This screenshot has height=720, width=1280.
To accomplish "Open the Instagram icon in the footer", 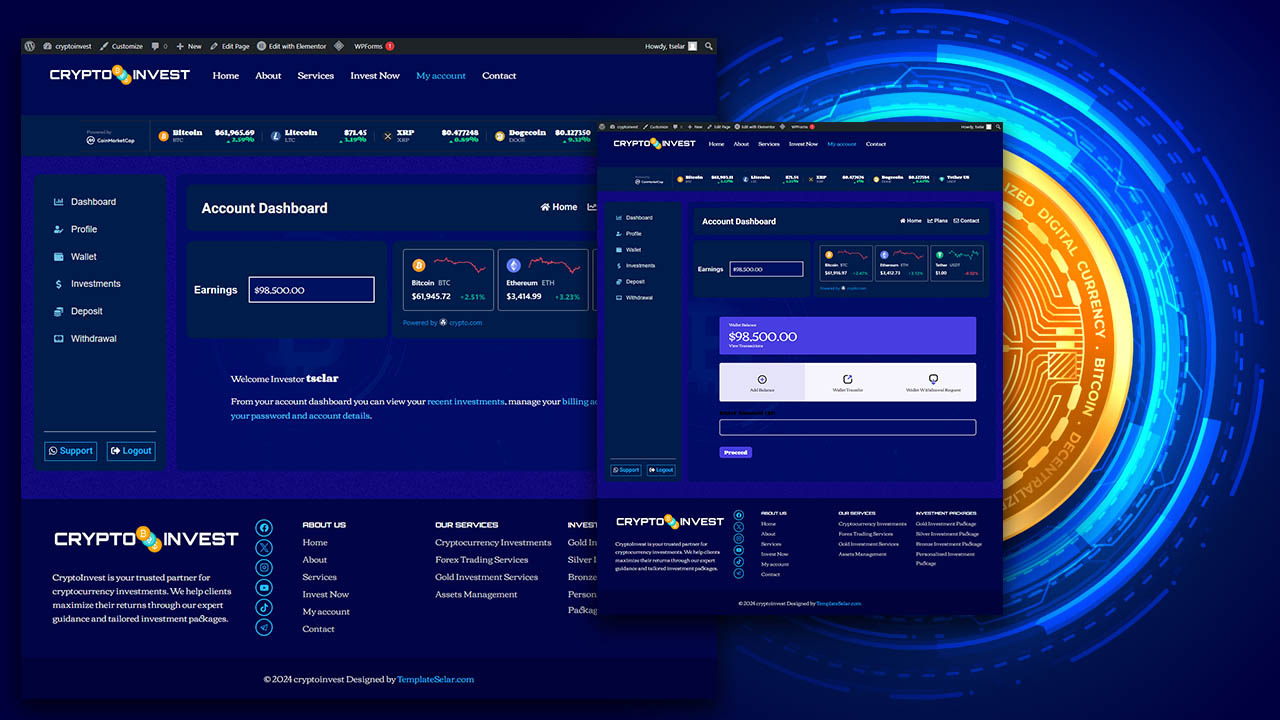I will pos(263,567).
